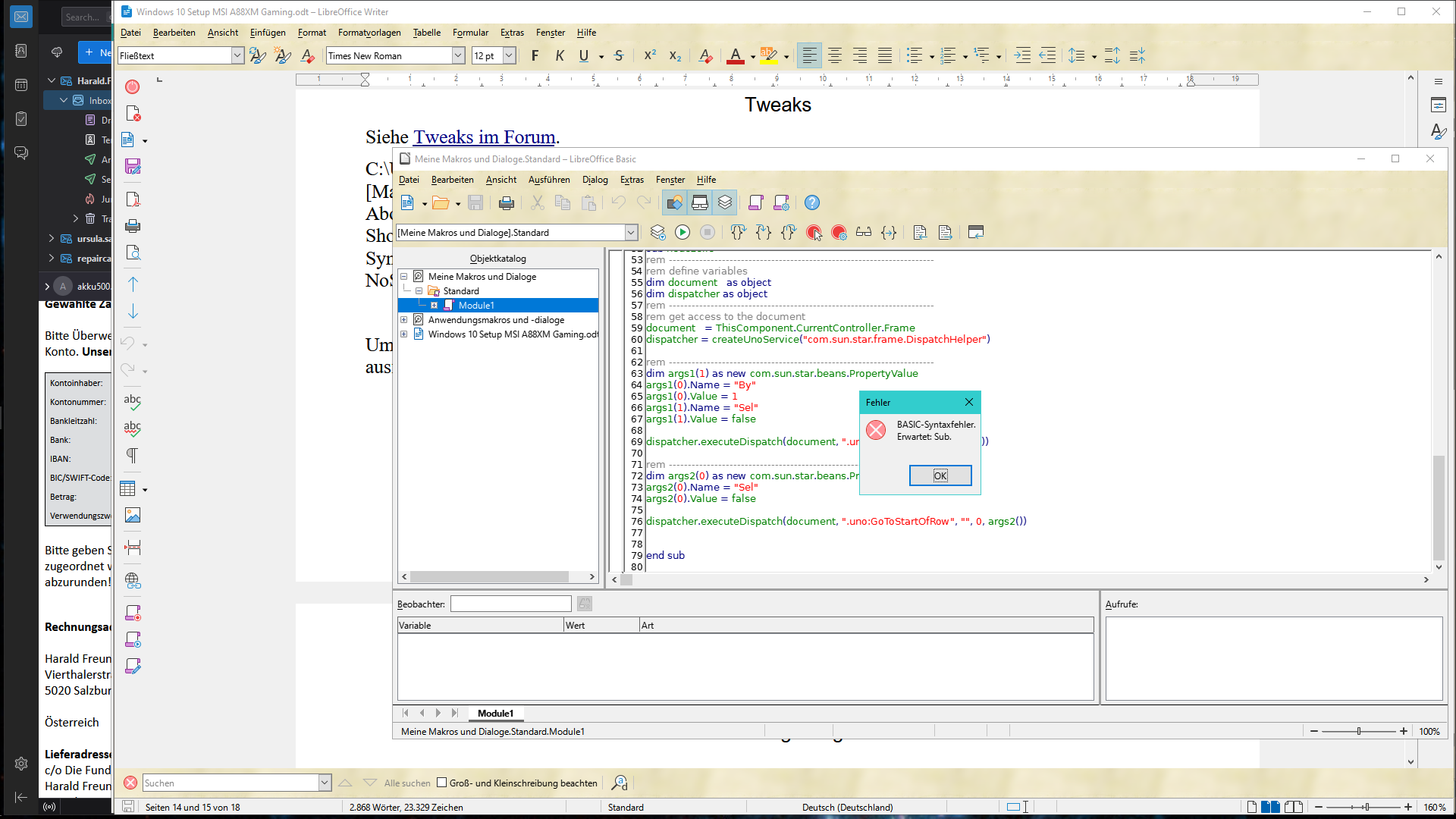This screenshot has width=1456, height=819.
Task: Open the Dialog menu in Basic IDE
Action: coord(595,180)
